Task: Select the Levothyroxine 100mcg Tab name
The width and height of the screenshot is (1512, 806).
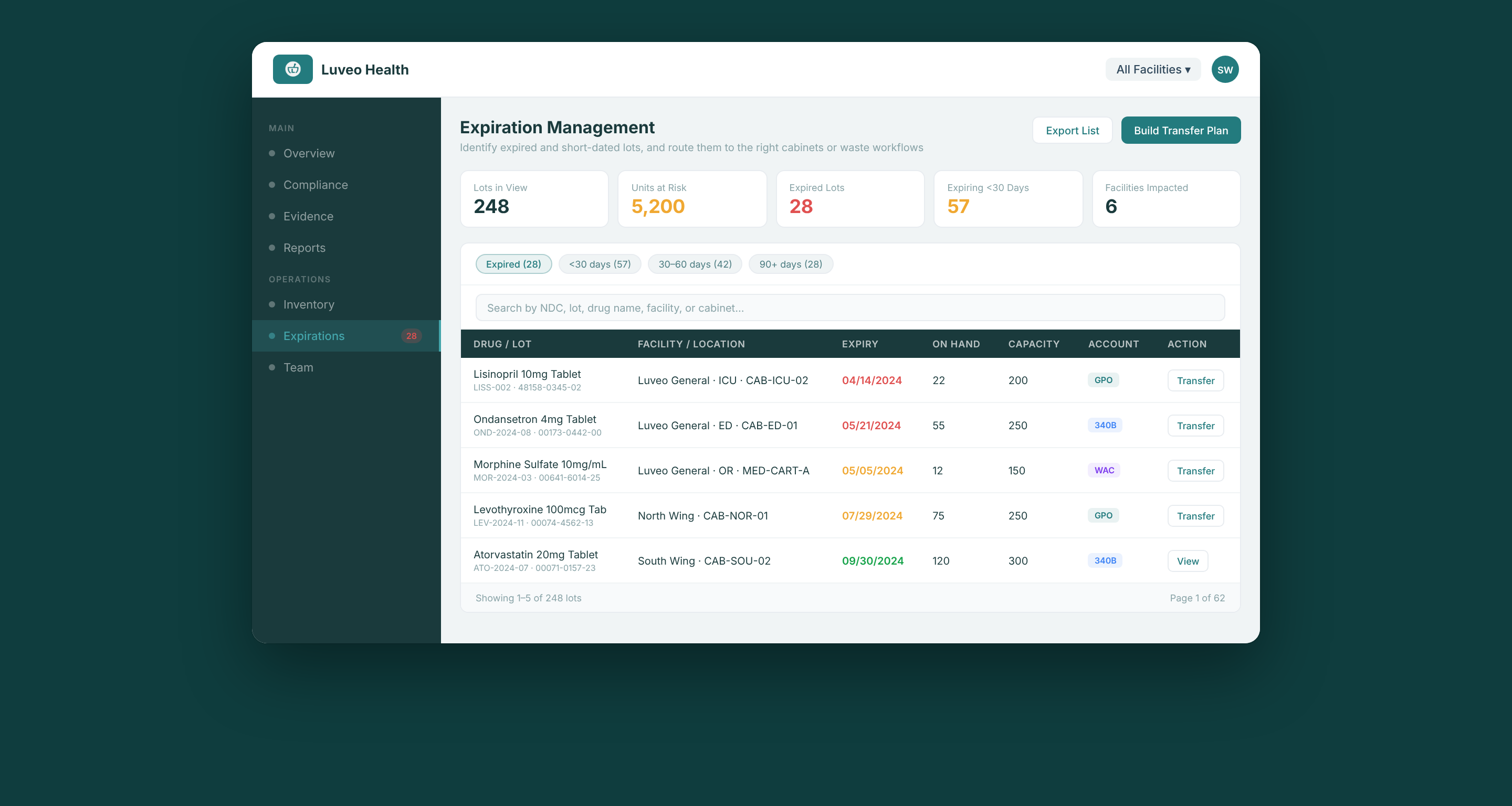Action: tap(539, 510)
